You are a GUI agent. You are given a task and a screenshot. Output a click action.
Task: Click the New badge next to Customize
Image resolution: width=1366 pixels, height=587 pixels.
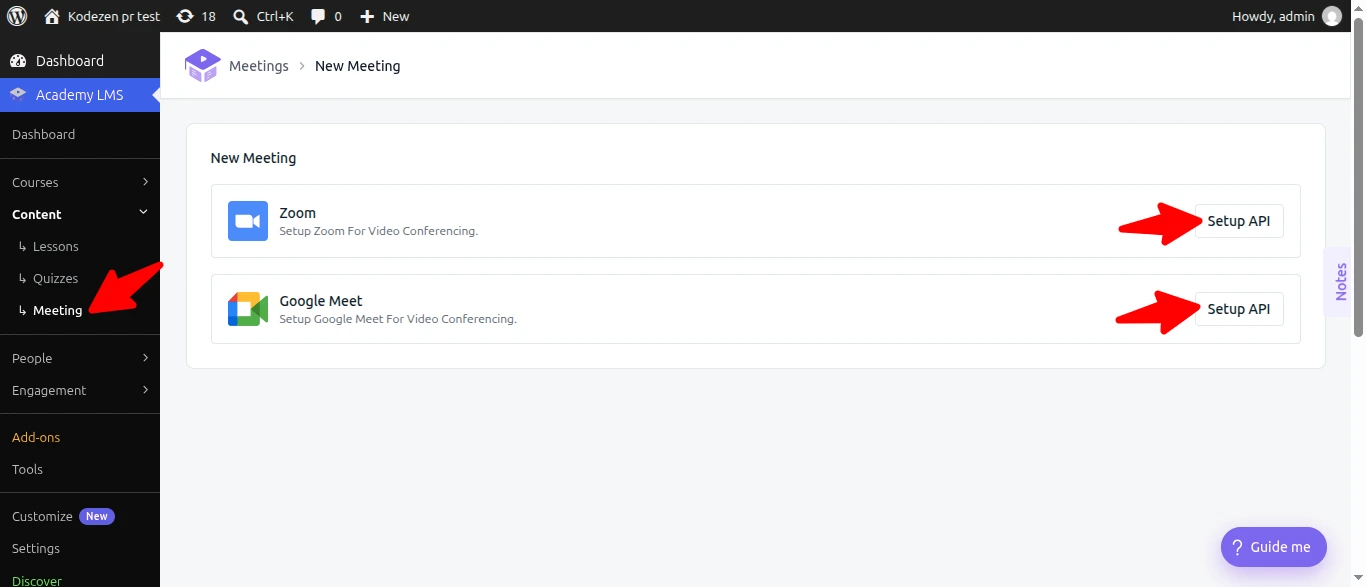coord(97,516)
